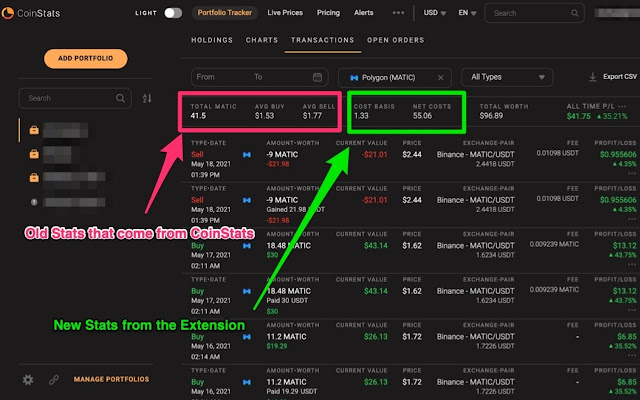Click the -9 MATIC amount in first row
This screenshot has width=640, height=400.
pyautogui.click(x=282, y=154)
